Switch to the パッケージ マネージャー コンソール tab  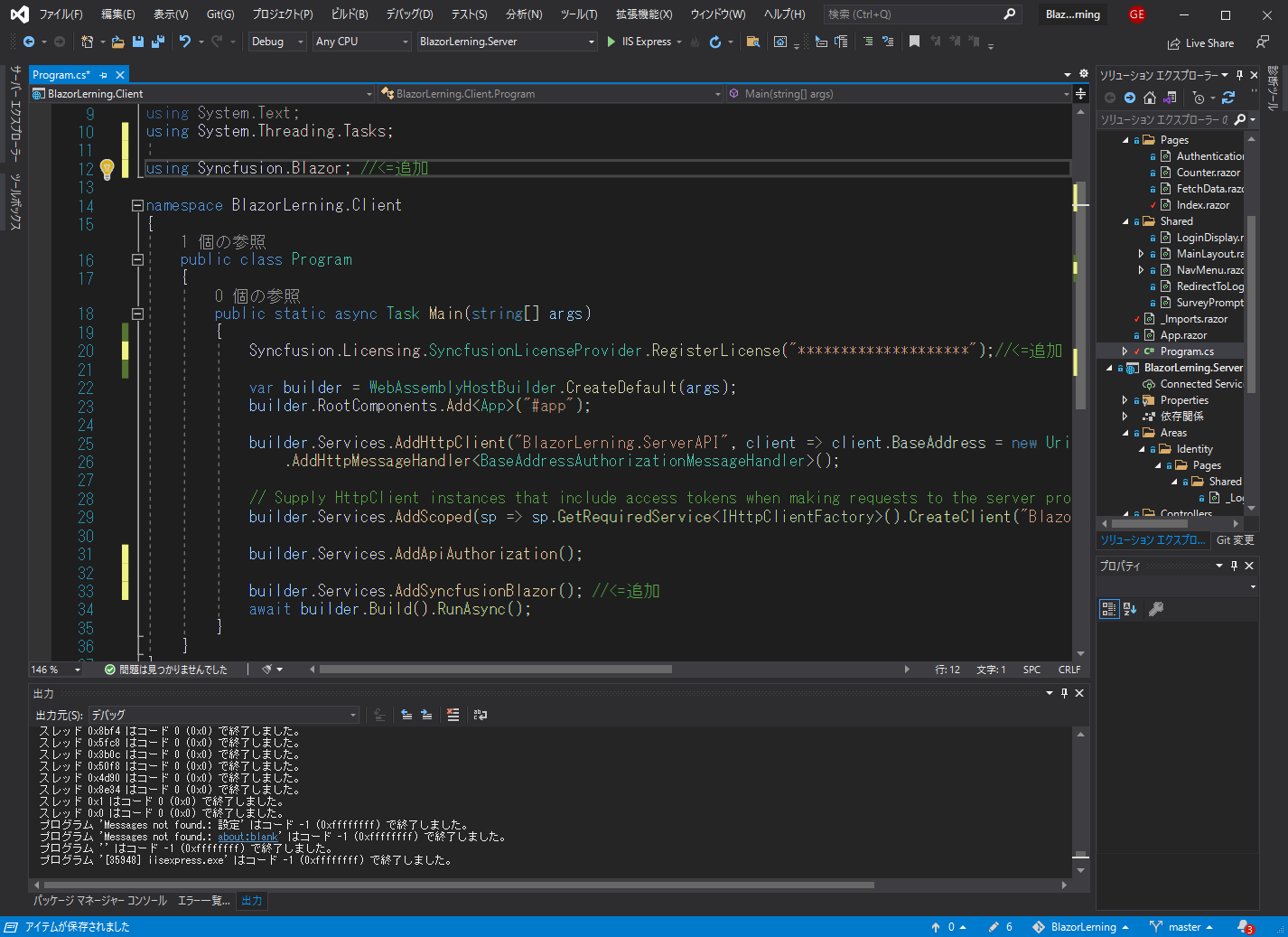[x=100, y=901]
